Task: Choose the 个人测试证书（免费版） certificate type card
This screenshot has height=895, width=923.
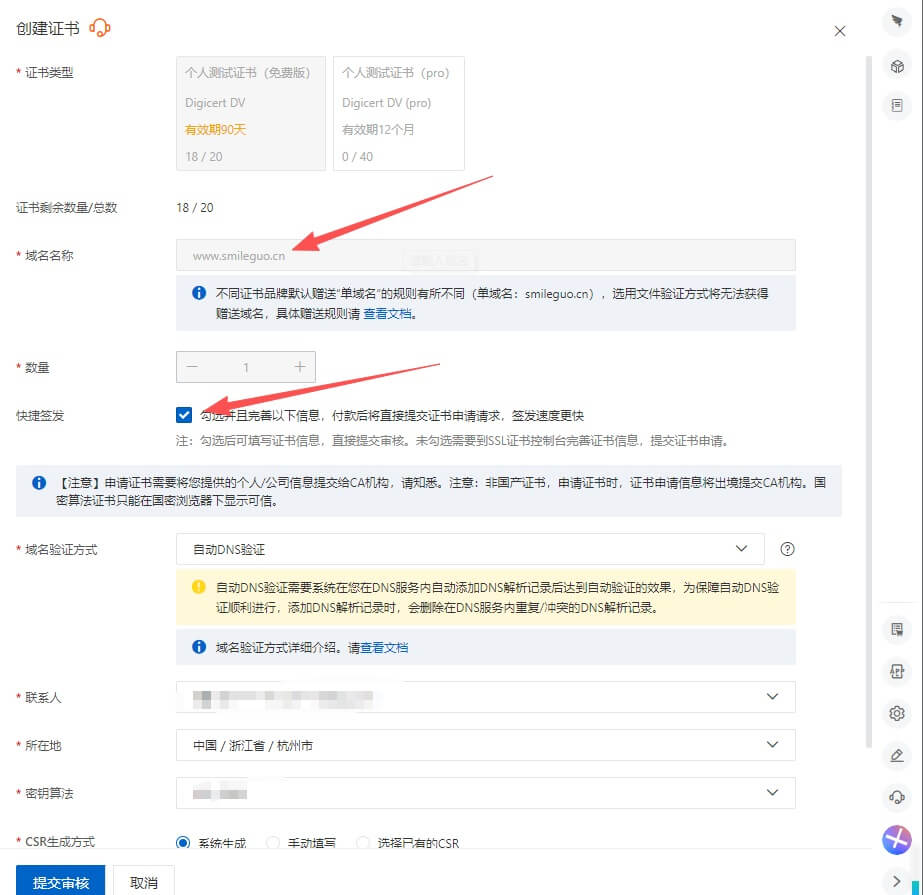Action: click(x=250, y=113)
